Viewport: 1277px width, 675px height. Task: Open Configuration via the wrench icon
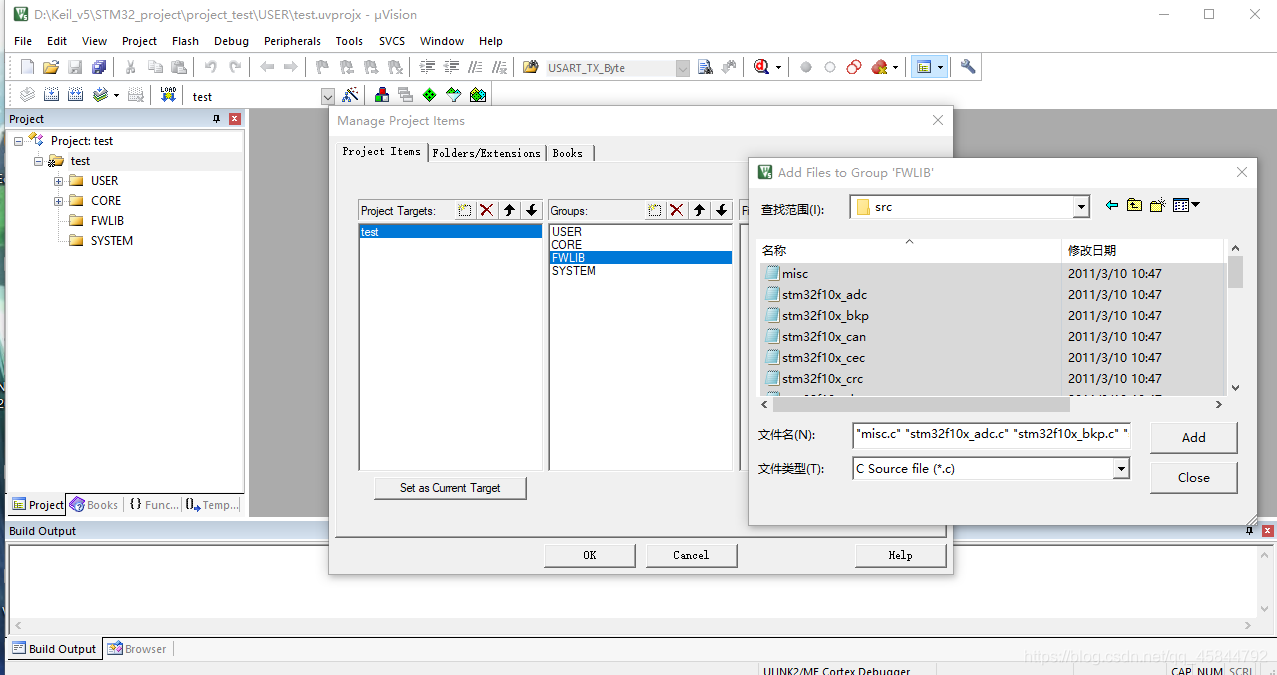(x=967, y=67)
